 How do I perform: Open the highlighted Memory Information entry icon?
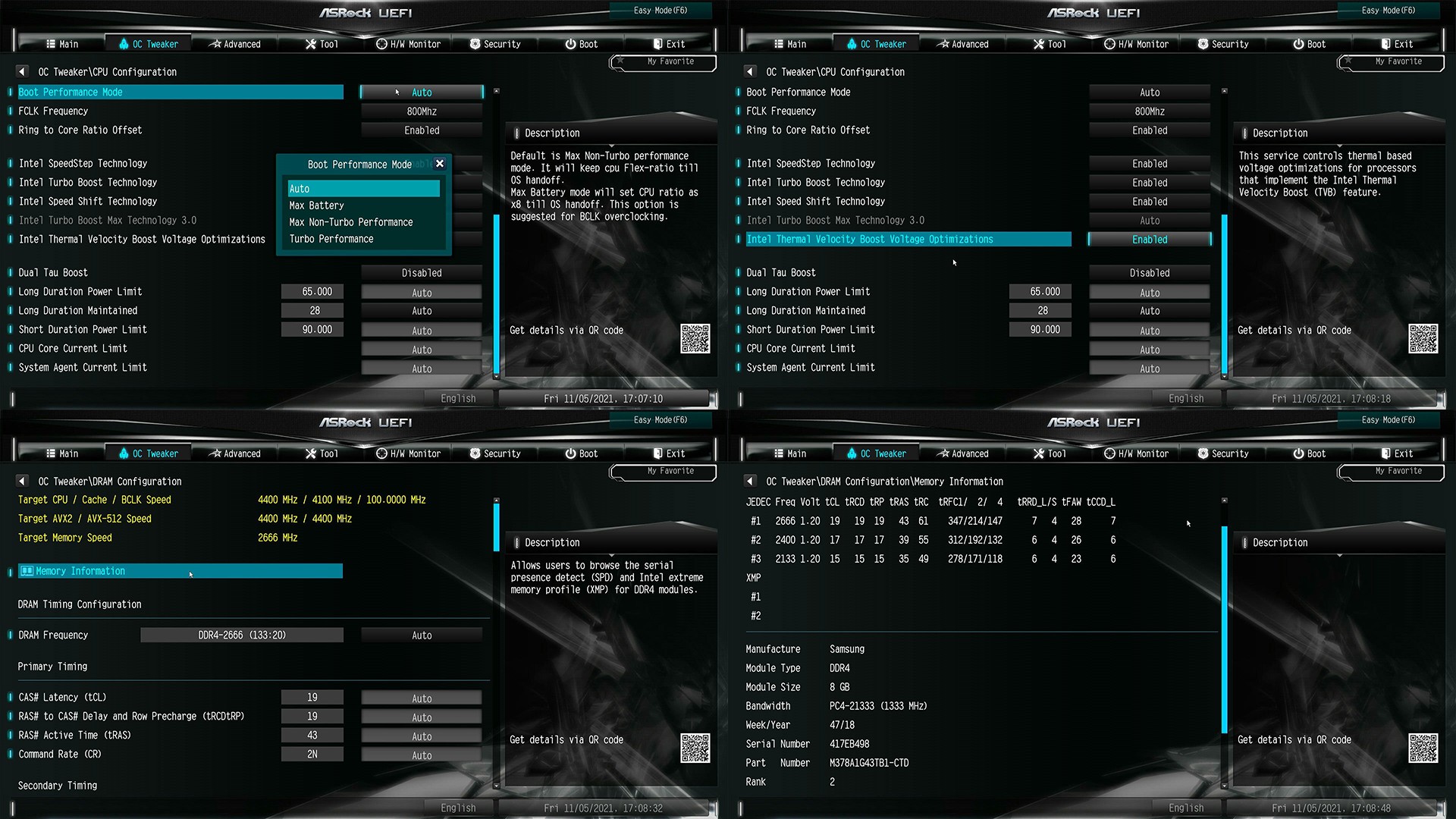[x=27, y=571]
